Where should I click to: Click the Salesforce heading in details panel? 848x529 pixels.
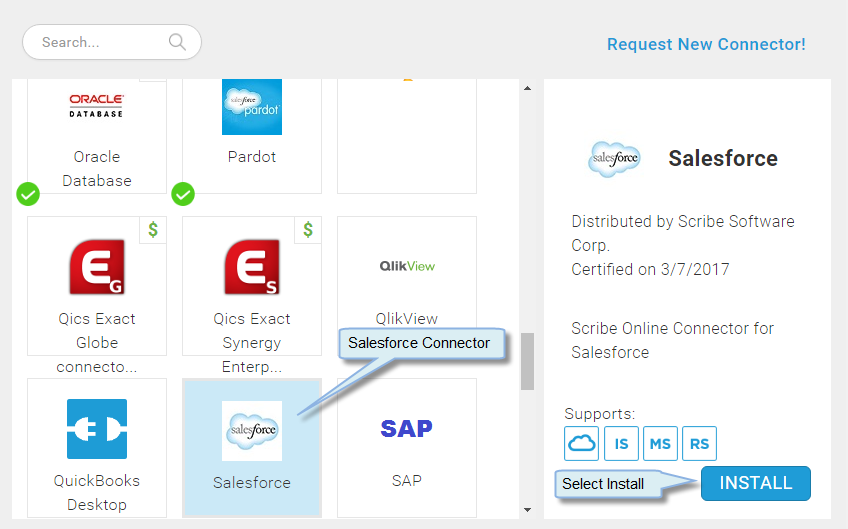tap(723, 158)
